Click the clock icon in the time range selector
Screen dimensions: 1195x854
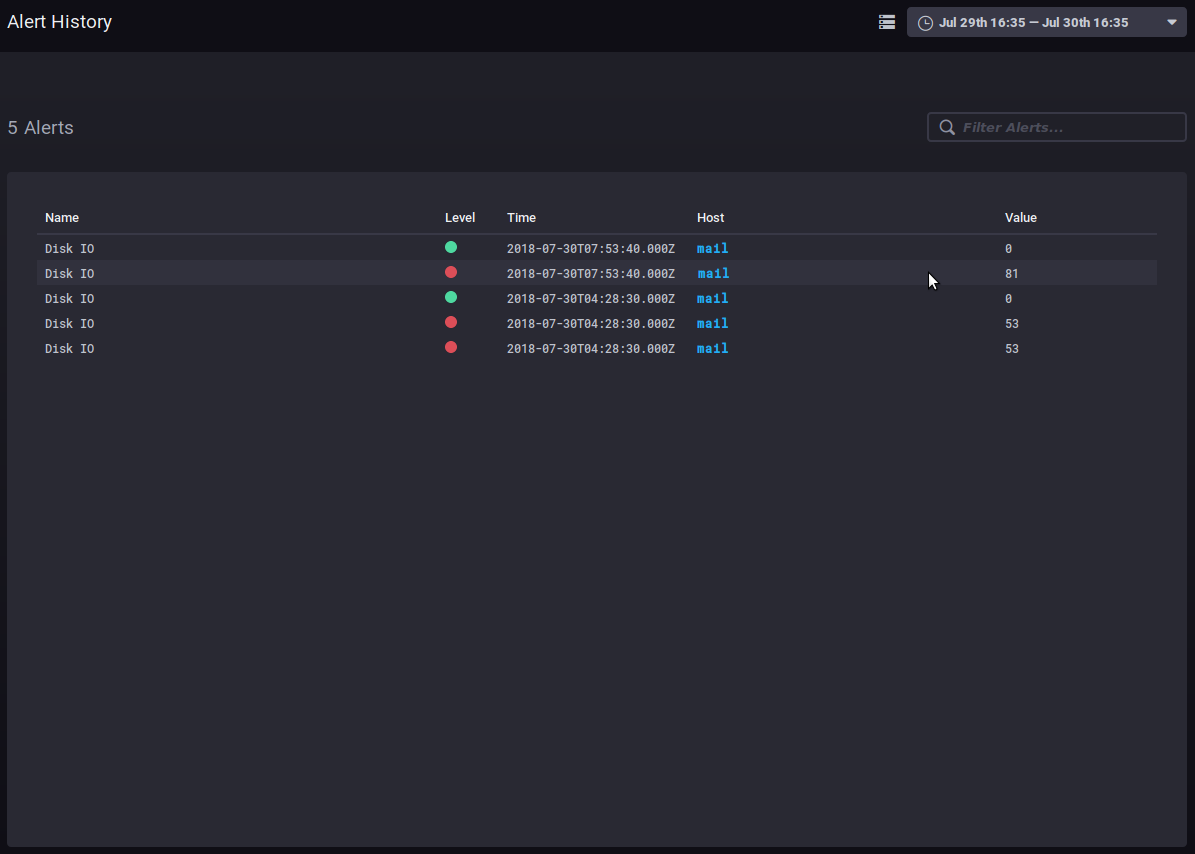pos(925,23)
